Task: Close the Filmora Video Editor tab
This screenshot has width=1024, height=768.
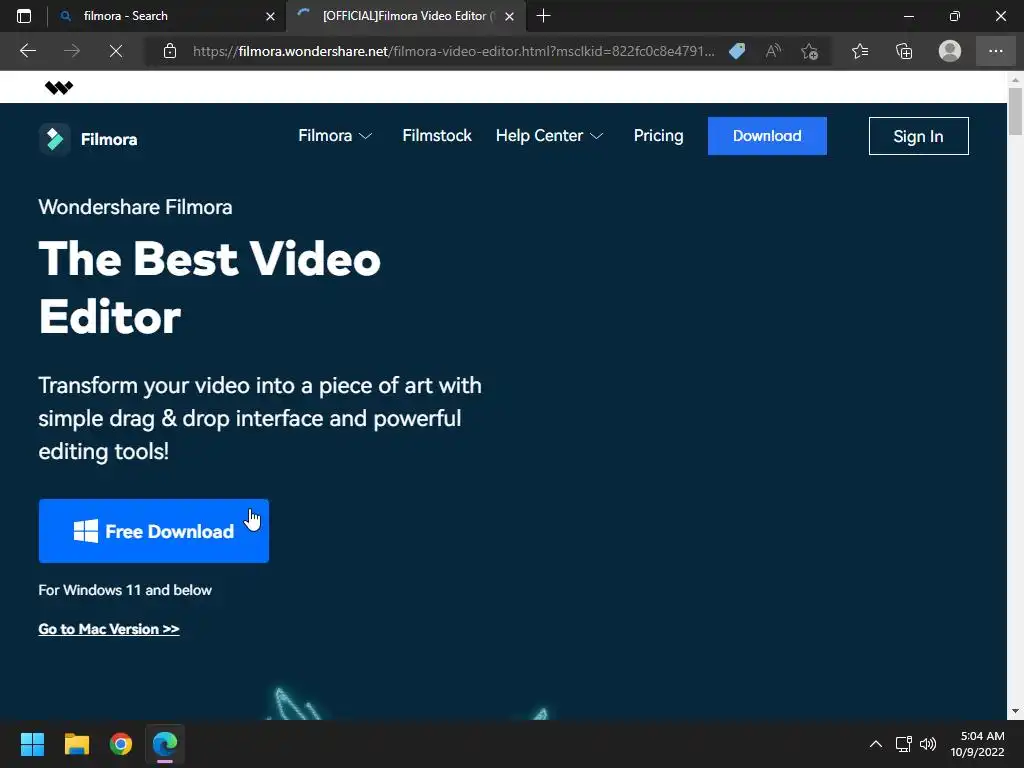Action: coord(509,16)
